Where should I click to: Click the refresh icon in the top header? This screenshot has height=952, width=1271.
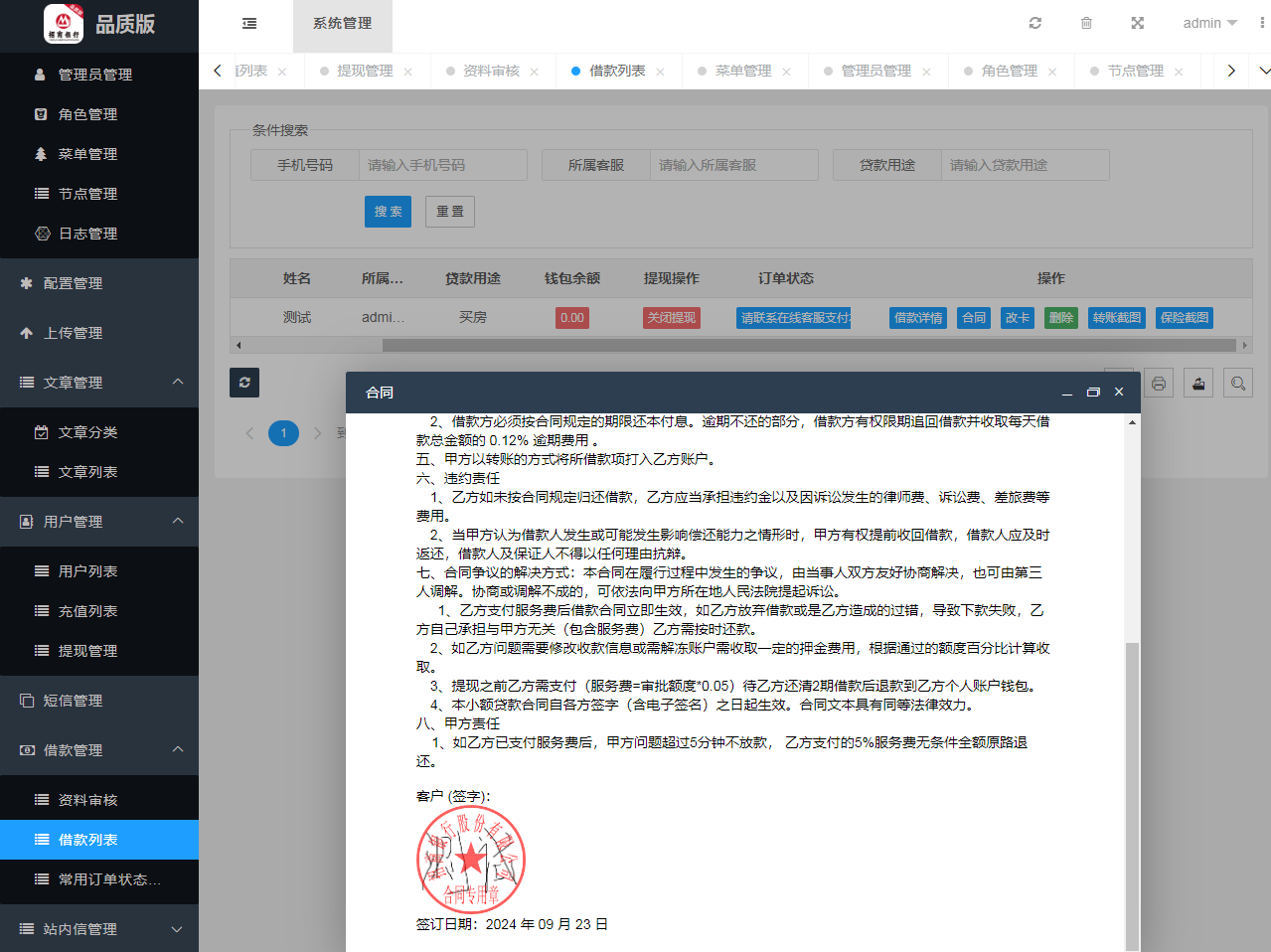[x=1034, y=23]
